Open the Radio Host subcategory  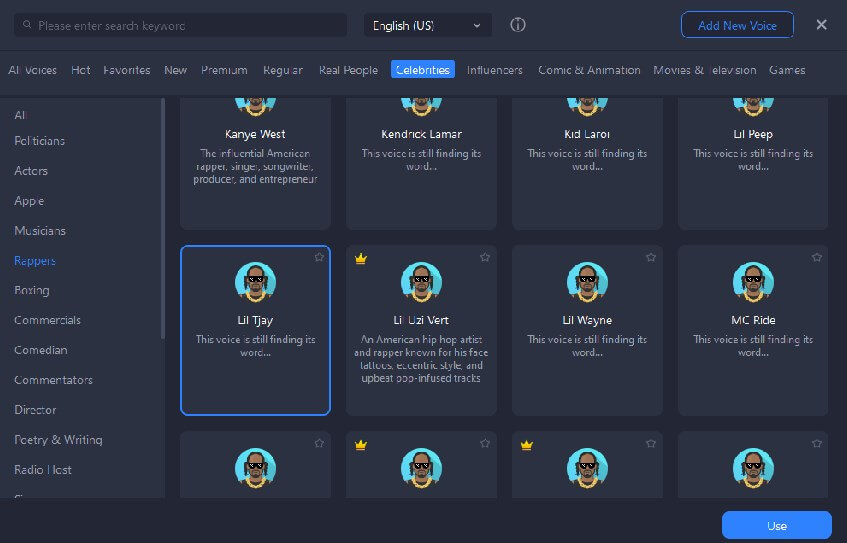pyautogui.click(x=43, y=470)
